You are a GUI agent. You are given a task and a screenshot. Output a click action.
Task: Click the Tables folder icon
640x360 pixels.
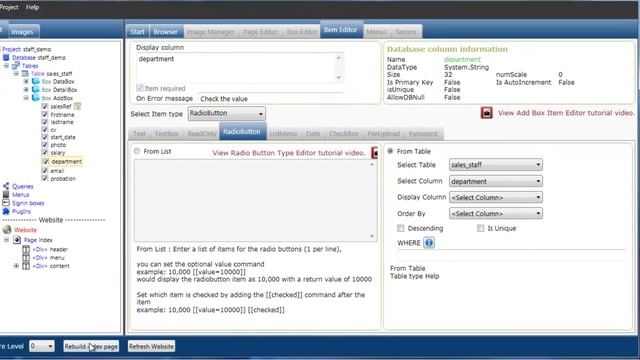click(16, 65)
